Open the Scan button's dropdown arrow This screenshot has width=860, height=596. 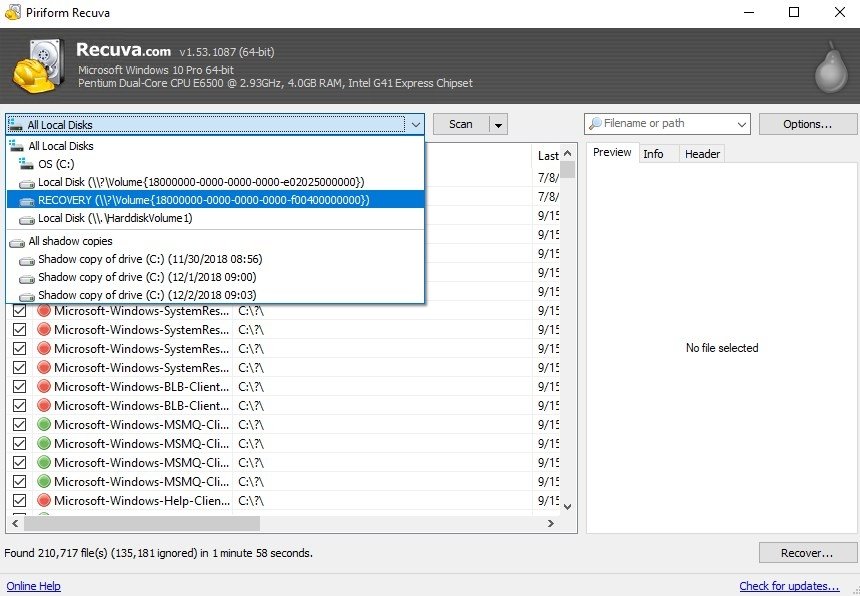[x=498, y=124]
